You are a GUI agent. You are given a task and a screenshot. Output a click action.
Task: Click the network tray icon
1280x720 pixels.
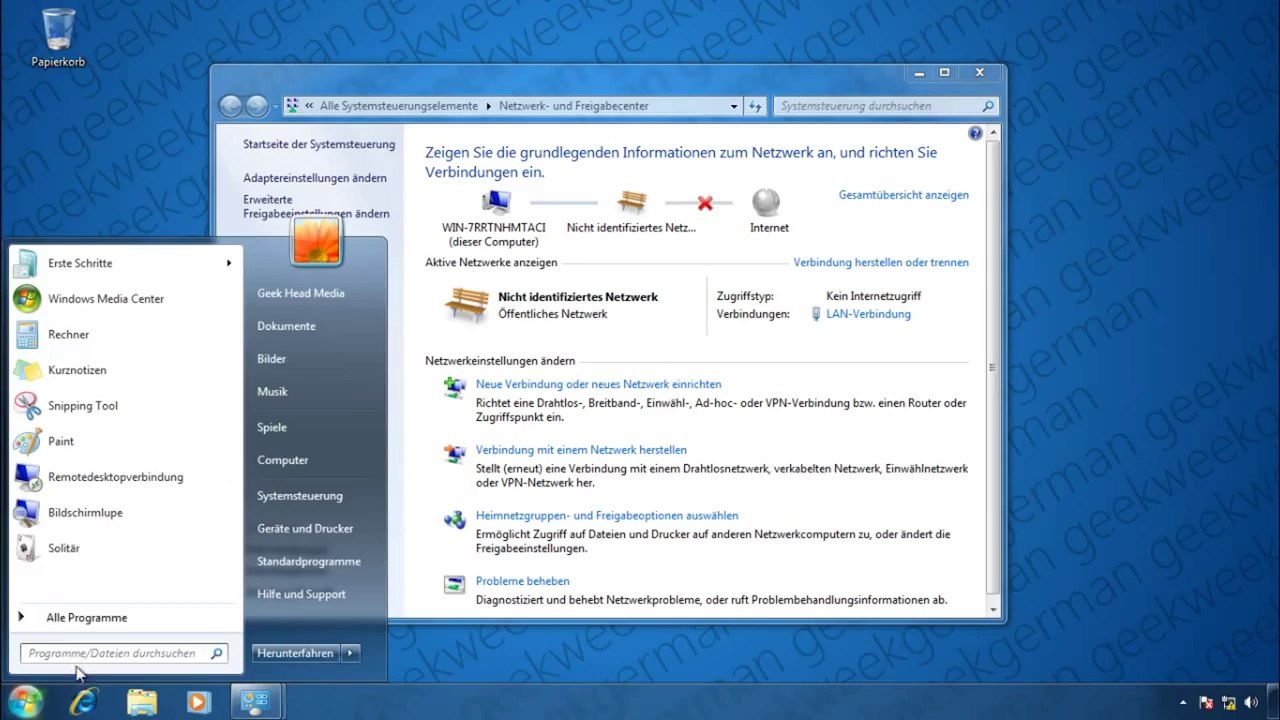point(1229,703)
